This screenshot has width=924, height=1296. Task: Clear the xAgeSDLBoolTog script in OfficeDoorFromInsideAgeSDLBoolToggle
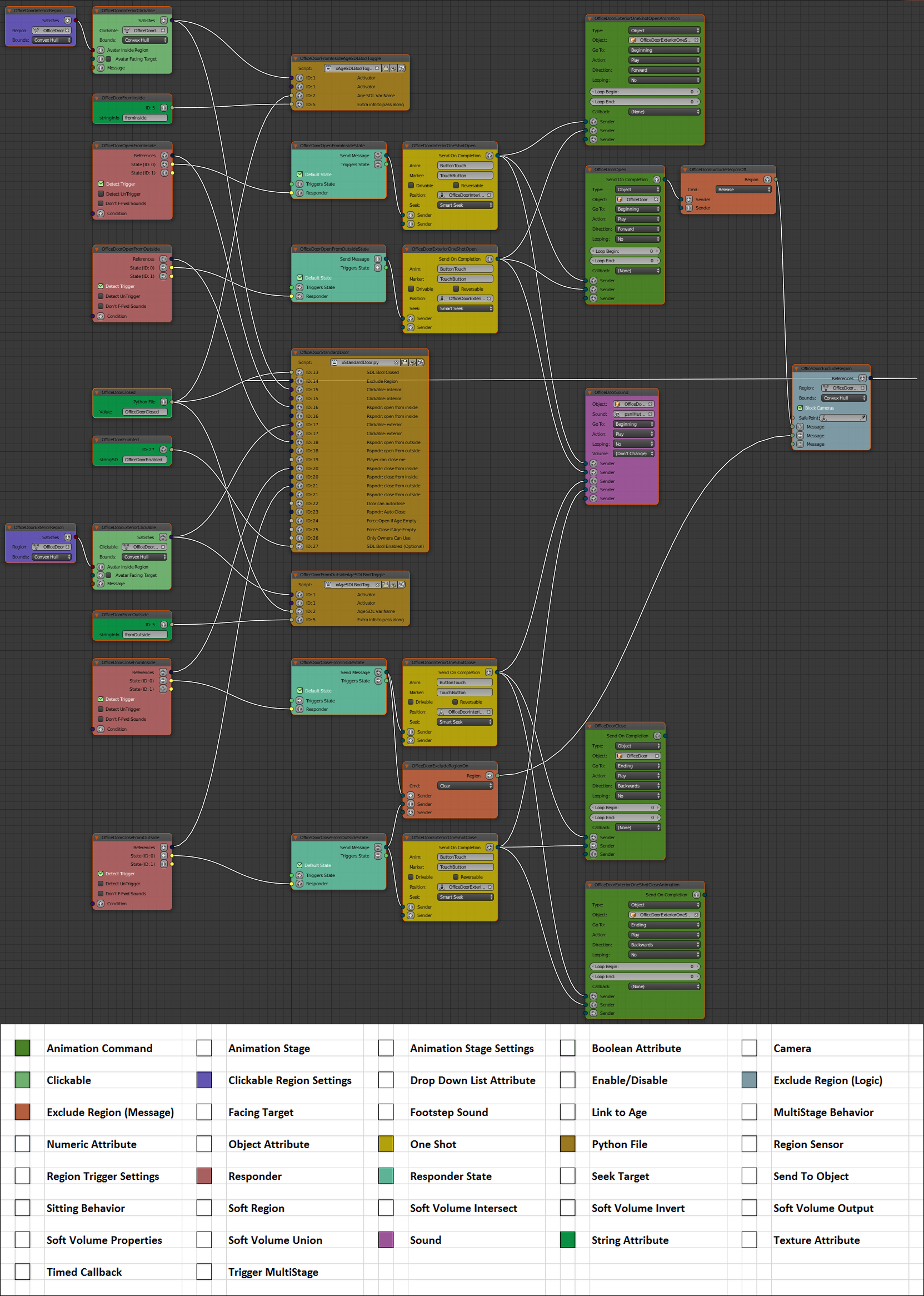377,68
